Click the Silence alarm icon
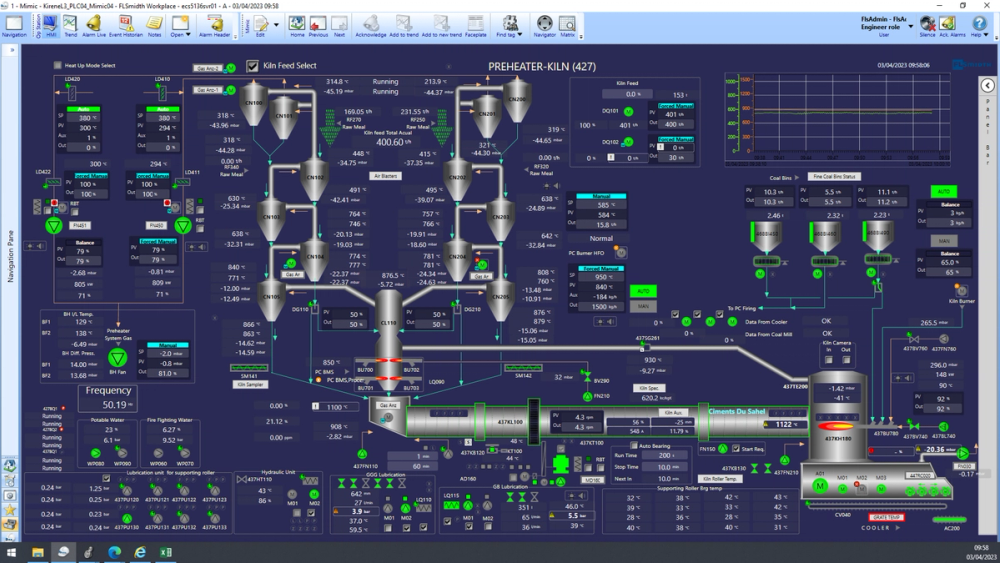1000x563 pixels. (927, 24)
